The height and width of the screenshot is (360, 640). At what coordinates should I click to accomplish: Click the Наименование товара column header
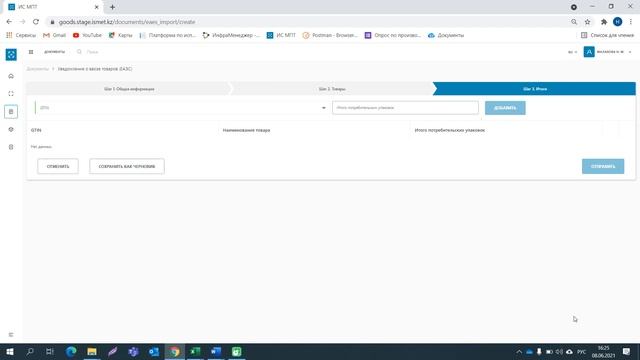(x=247, y=130)
